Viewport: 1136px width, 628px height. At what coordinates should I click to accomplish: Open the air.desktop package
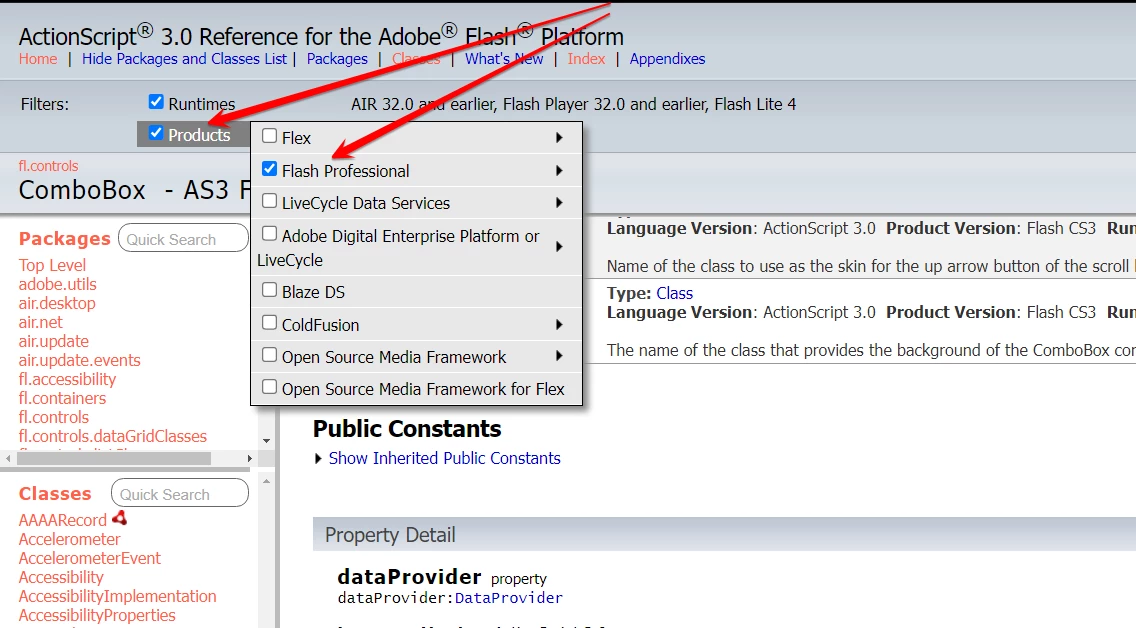coord(57,303)
